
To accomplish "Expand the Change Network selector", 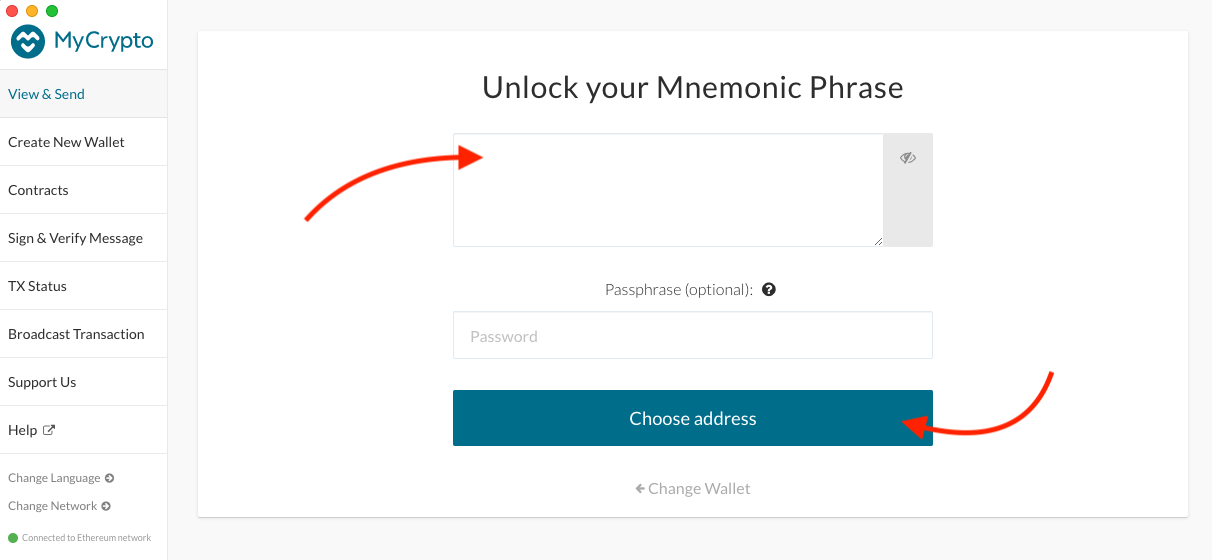I will (x=58, y=506).
